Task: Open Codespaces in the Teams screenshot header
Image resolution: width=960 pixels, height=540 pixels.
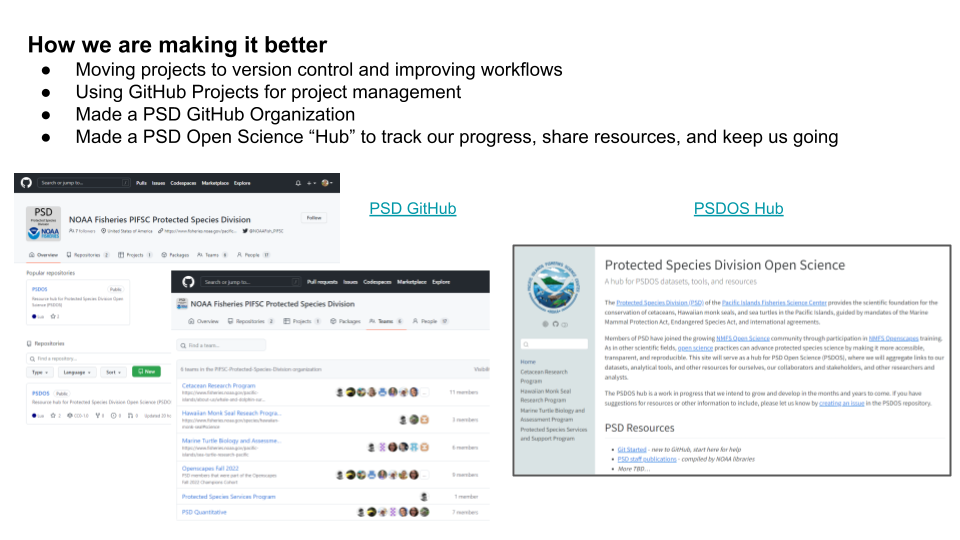Action: tap(377, 282)
